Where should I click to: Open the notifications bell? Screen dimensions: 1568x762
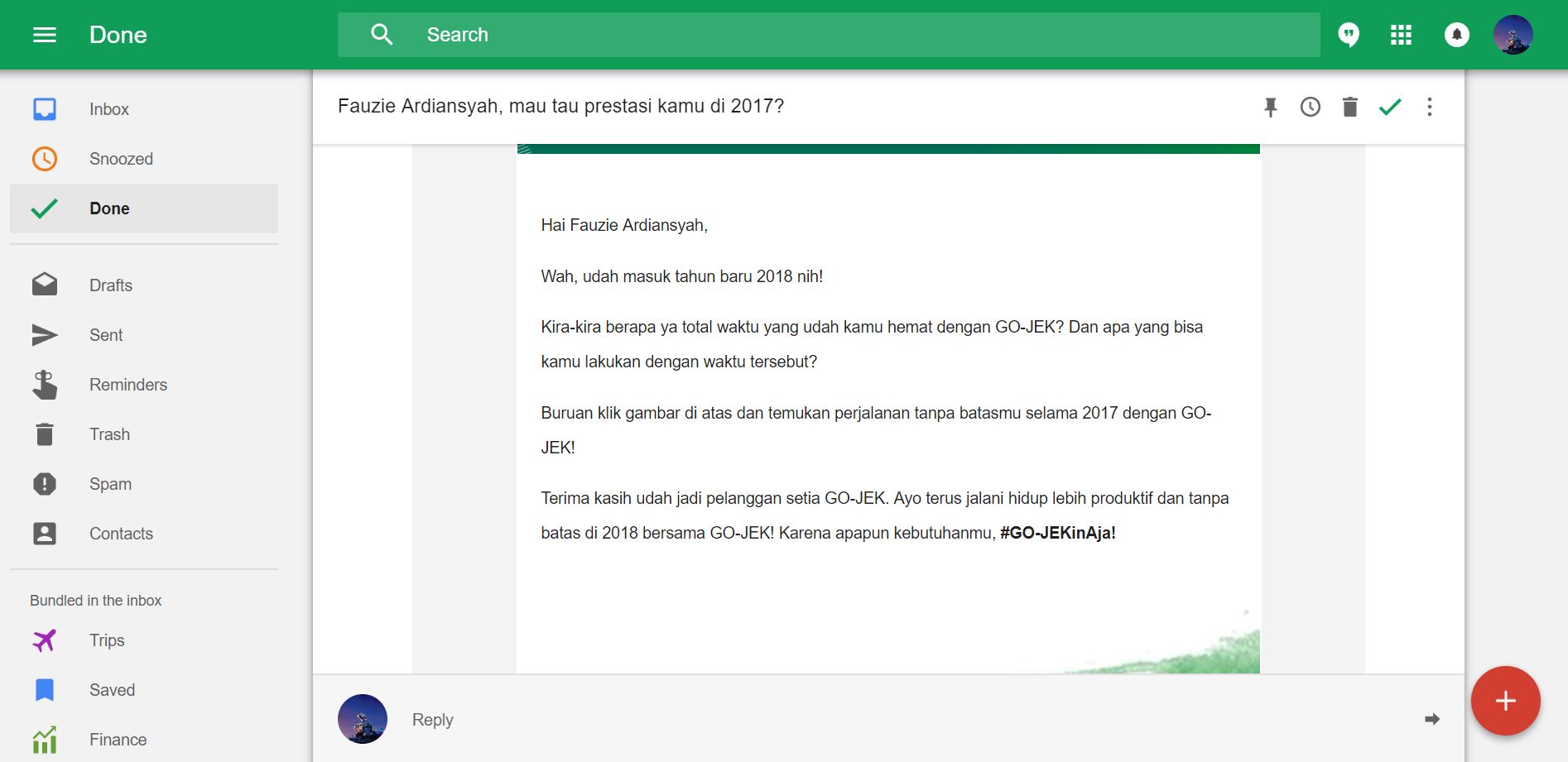tap(1457, 35)
